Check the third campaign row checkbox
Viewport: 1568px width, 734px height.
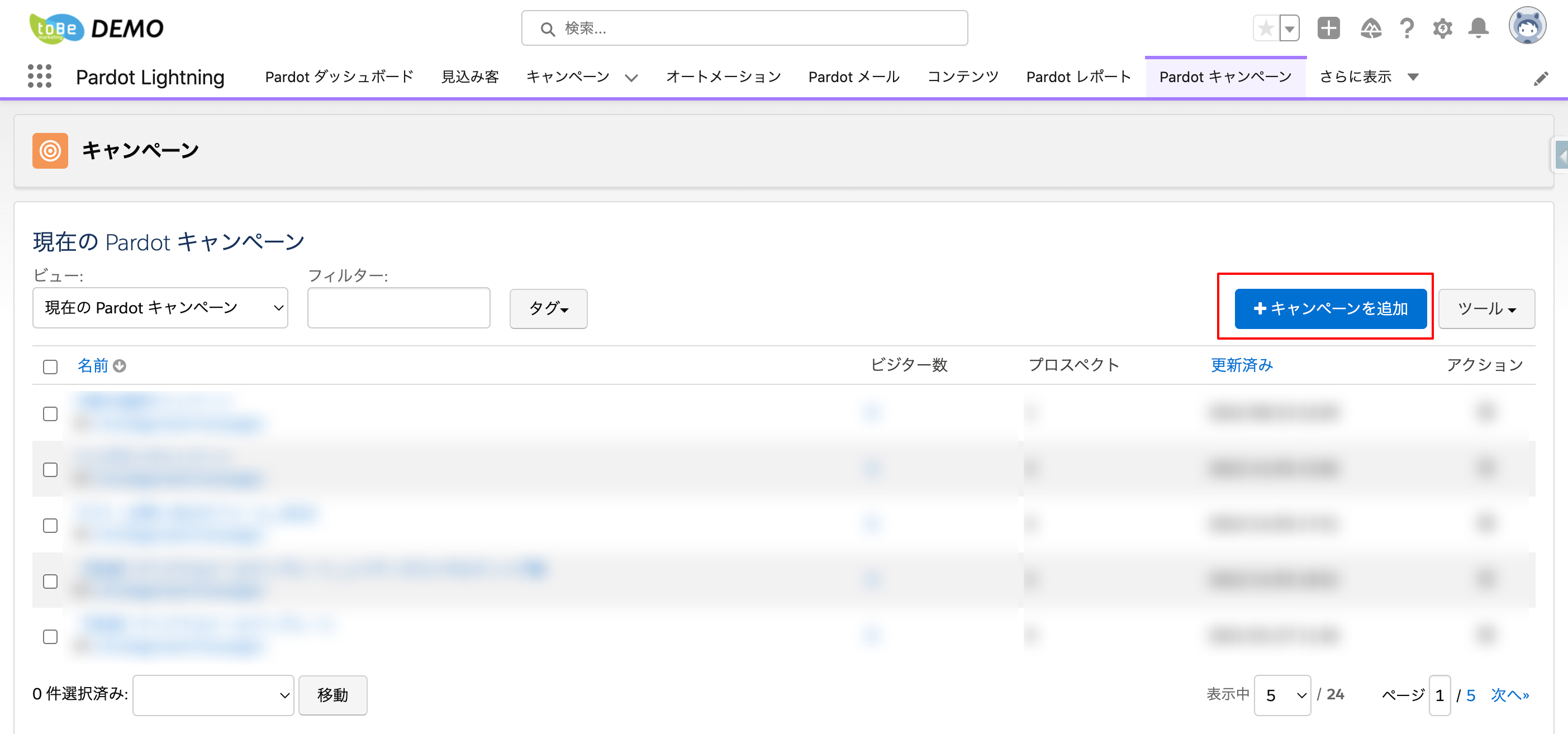coord(50,526)
